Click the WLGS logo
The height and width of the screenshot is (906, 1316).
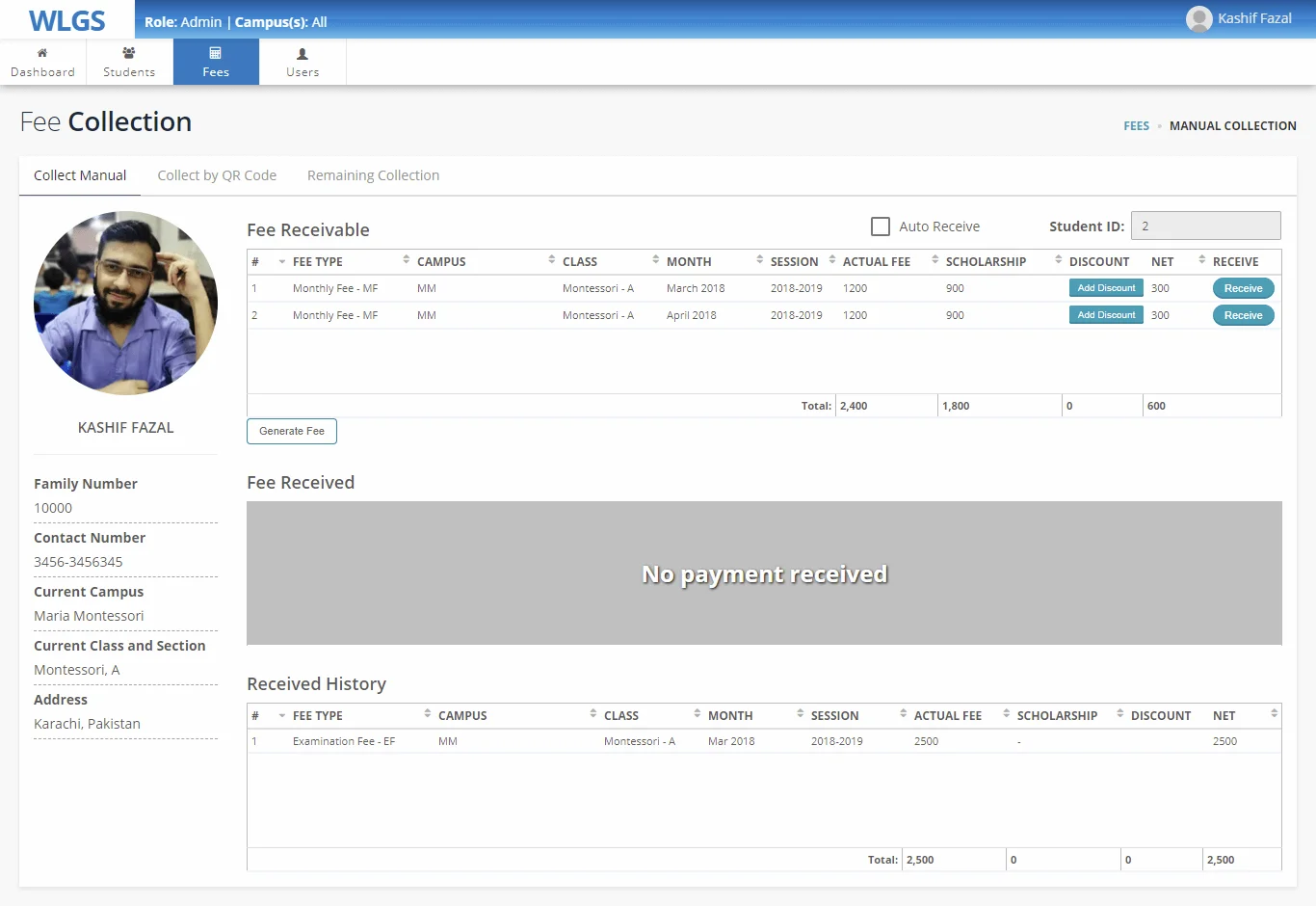[x=66, y=20]
